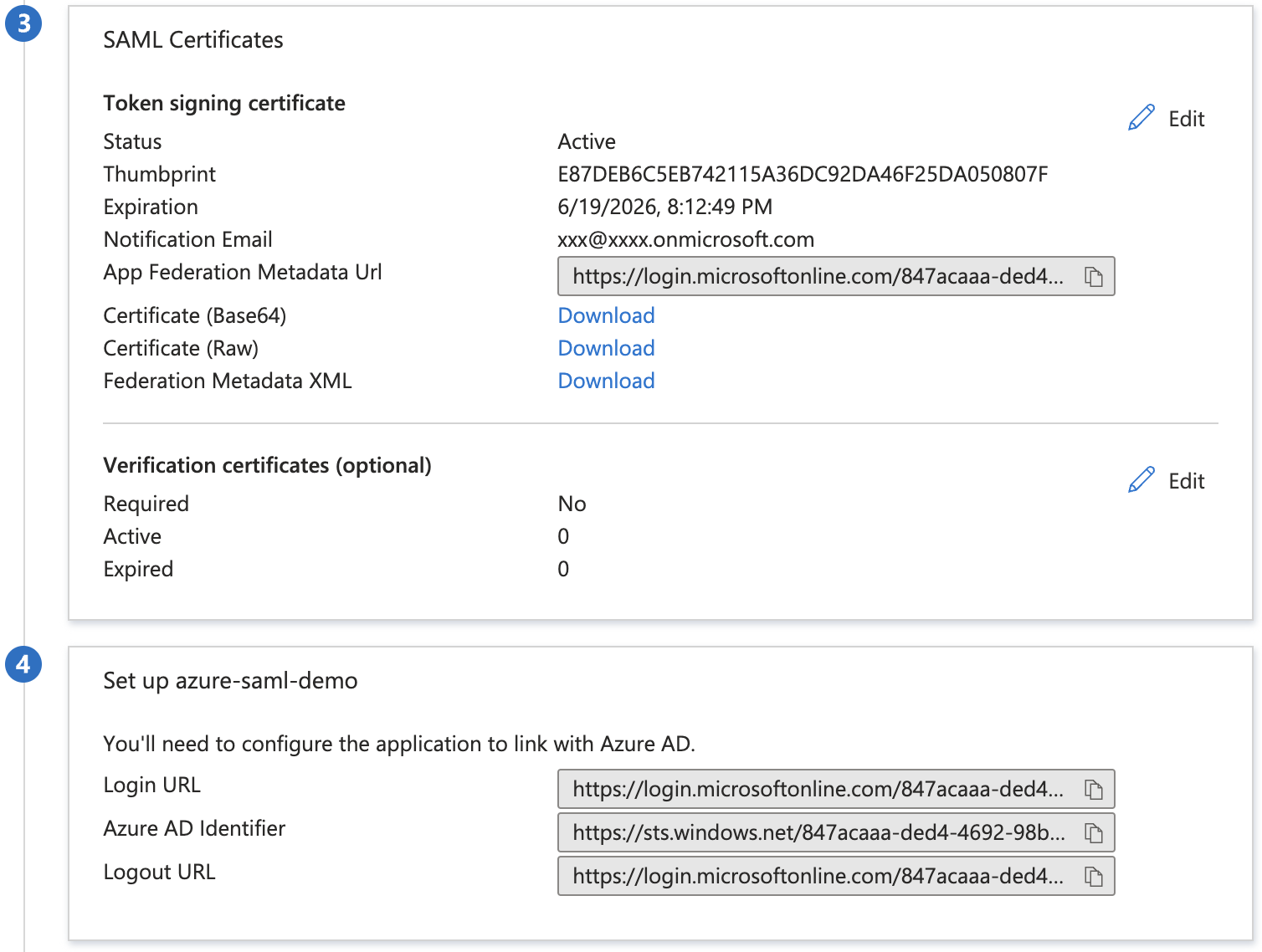Download the Federation Metadata XML
Screen dimensions: 1262x952
[x=606, y=381]
